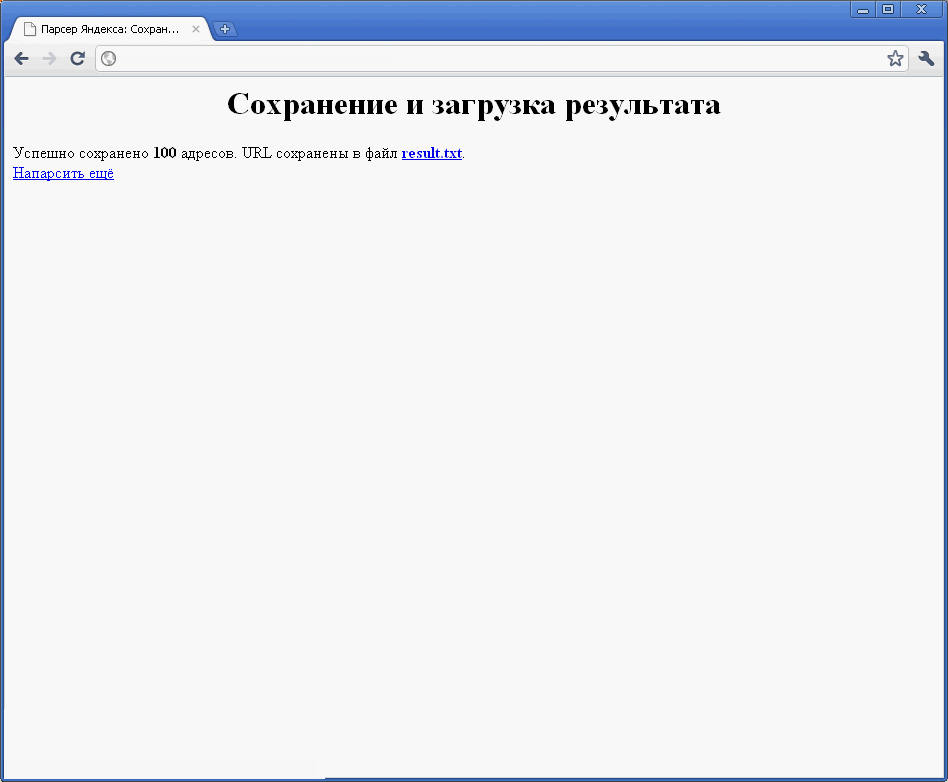This screenshot has height=782, width=948.
Task: Close the Парсер Яндекса tab
Action: pyautogui.click(x=196, y=29)
